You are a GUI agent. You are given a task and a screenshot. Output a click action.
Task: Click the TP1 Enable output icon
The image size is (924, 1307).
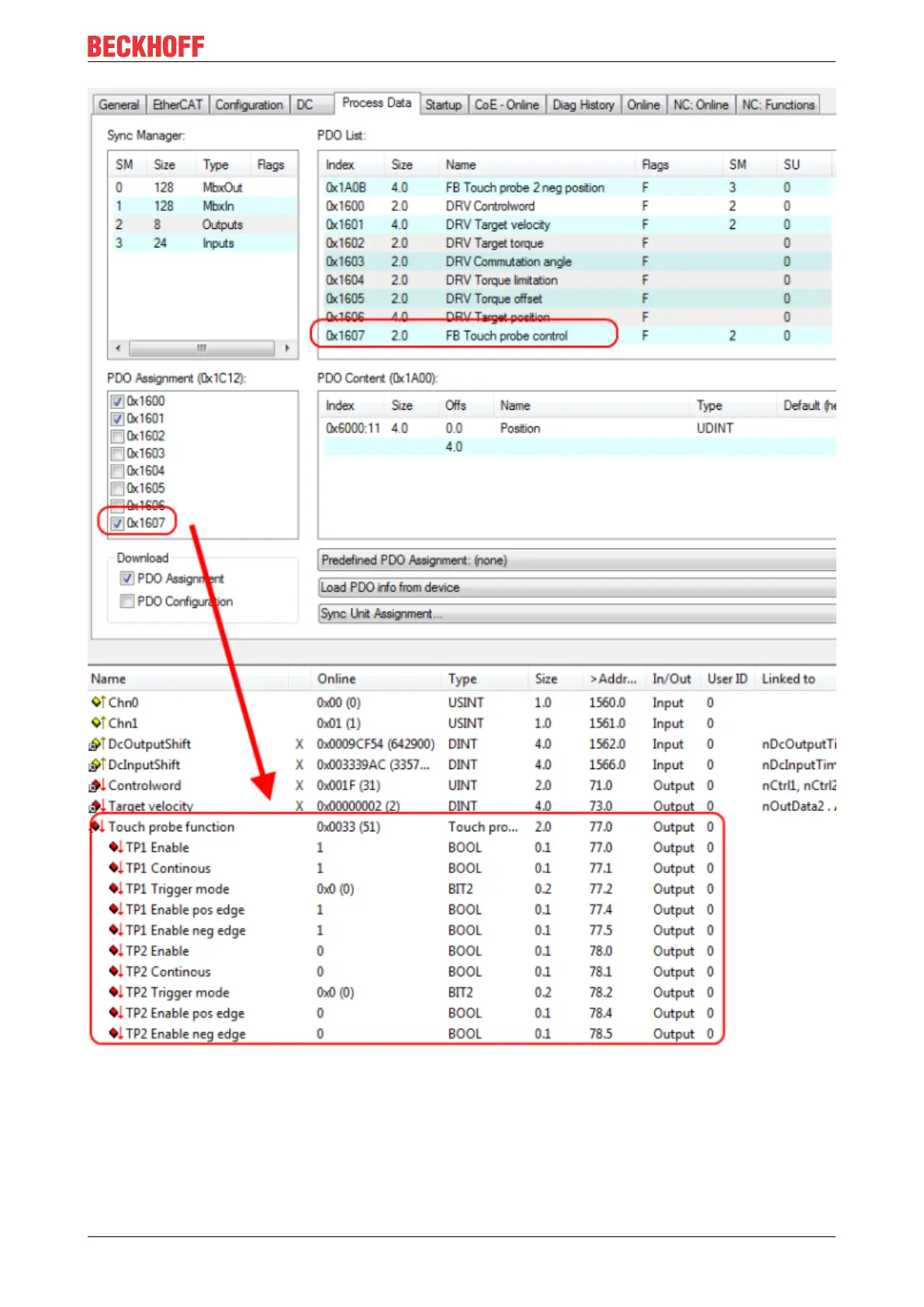(116, 848)
